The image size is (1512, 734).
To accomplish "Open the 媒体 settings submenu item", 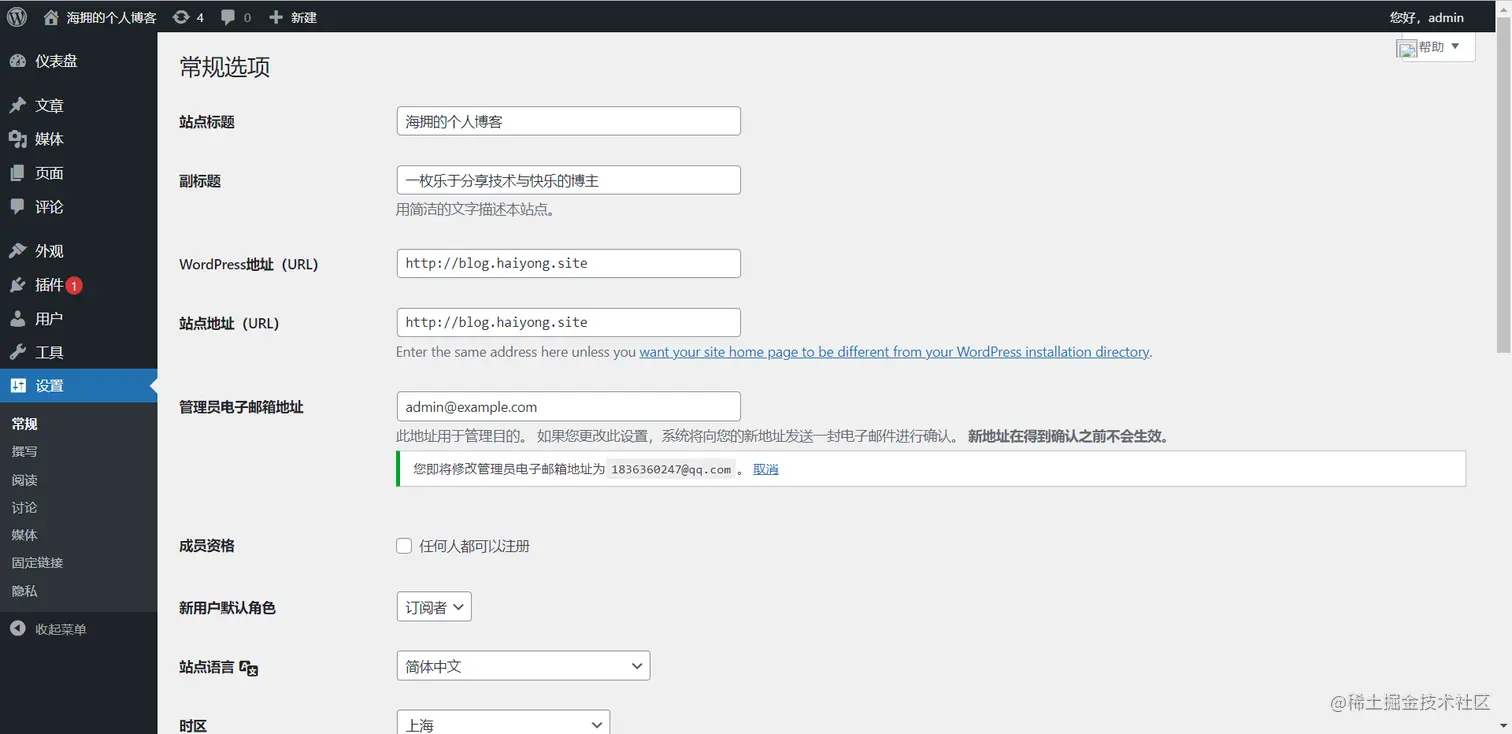I will tap(25, 535).
